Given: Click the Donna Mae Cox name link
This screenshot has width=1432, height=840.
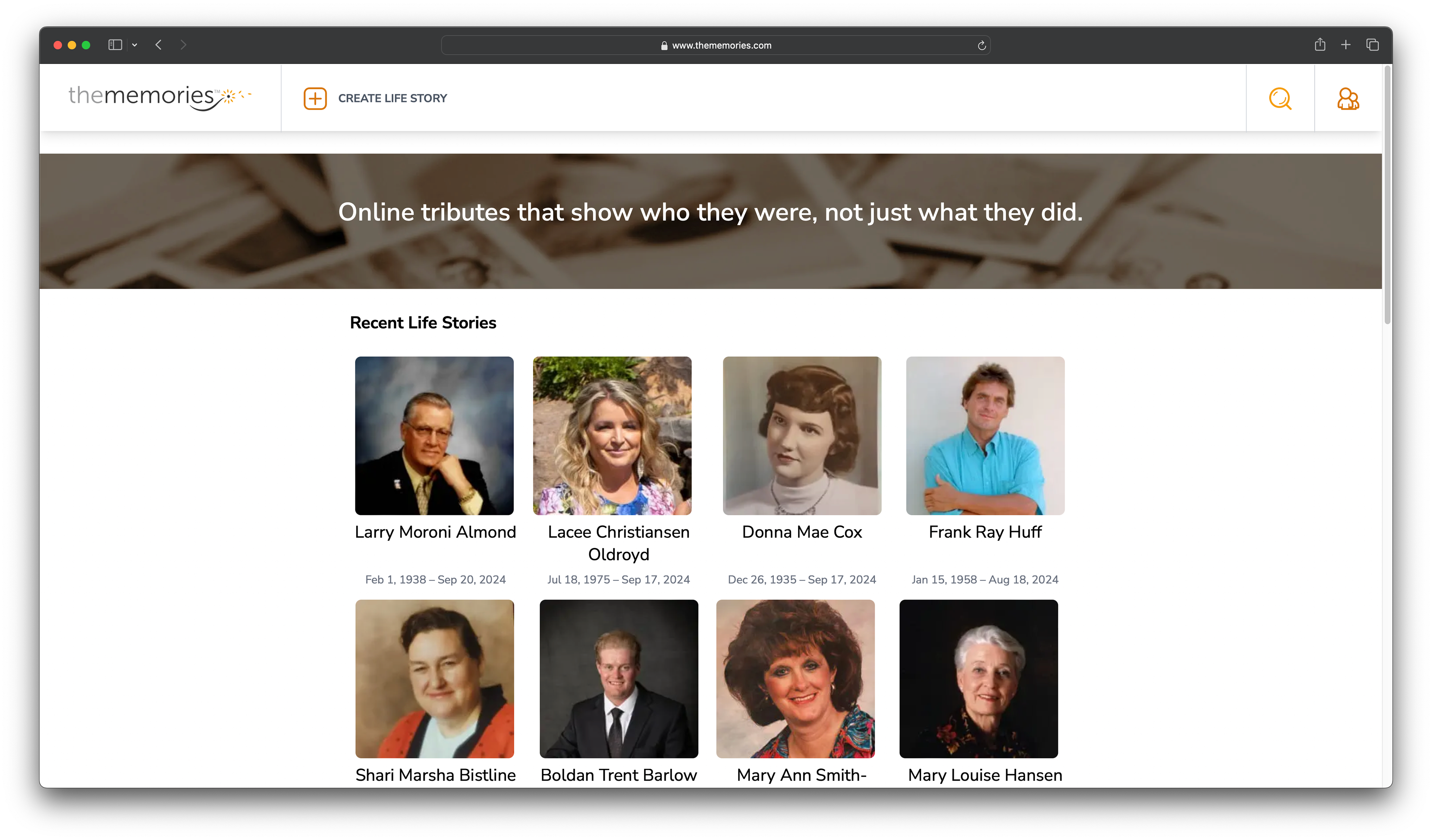Looking at the screenshot, I should tap(802, 532).
